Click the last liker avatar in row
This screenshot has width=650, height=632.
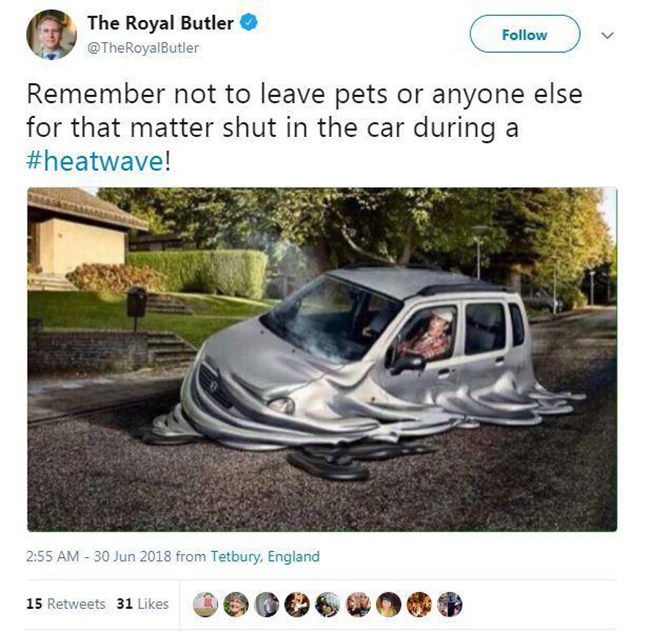[450, 604]
